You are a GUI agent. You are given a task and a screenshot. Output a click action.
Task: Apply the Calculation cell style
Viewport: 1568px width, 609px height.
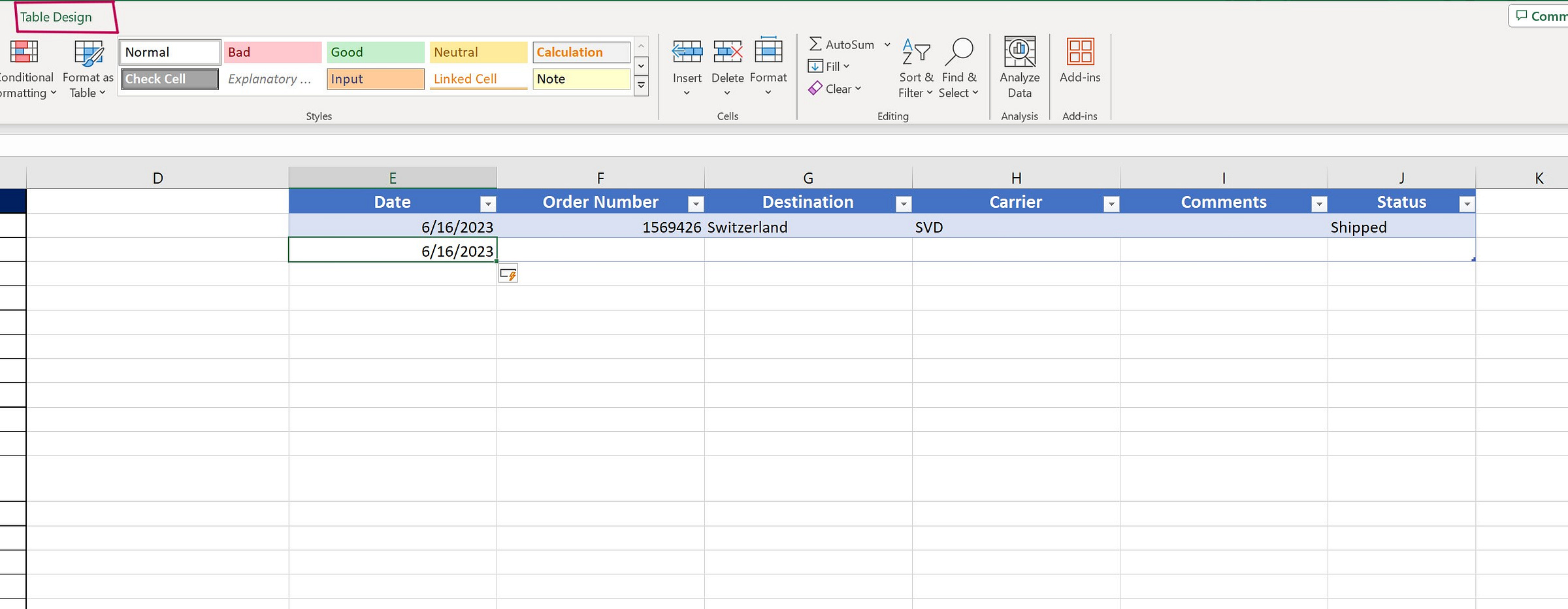pyautogui.click(x=581, y=52)
